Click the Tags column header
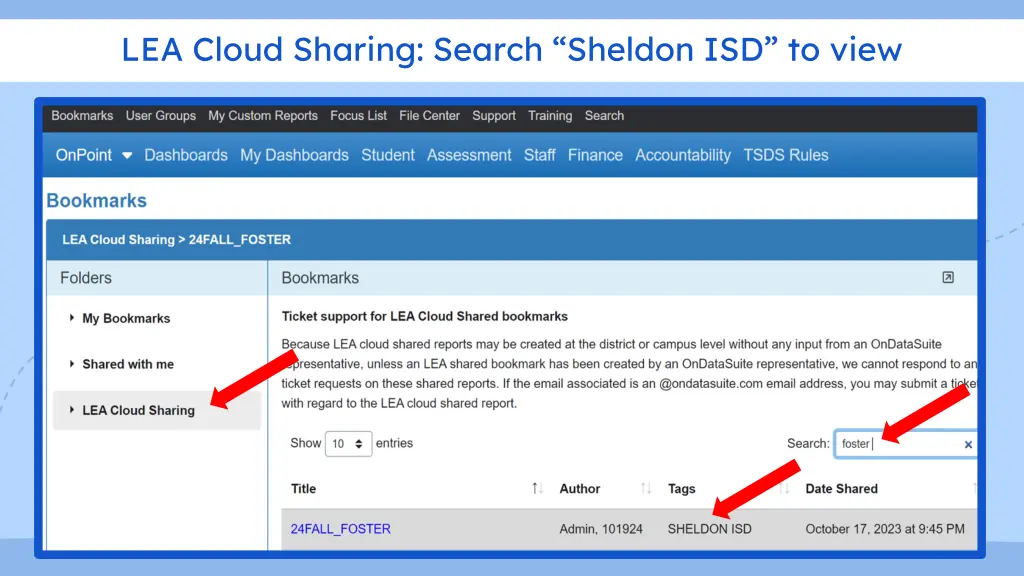 point(681,489)
